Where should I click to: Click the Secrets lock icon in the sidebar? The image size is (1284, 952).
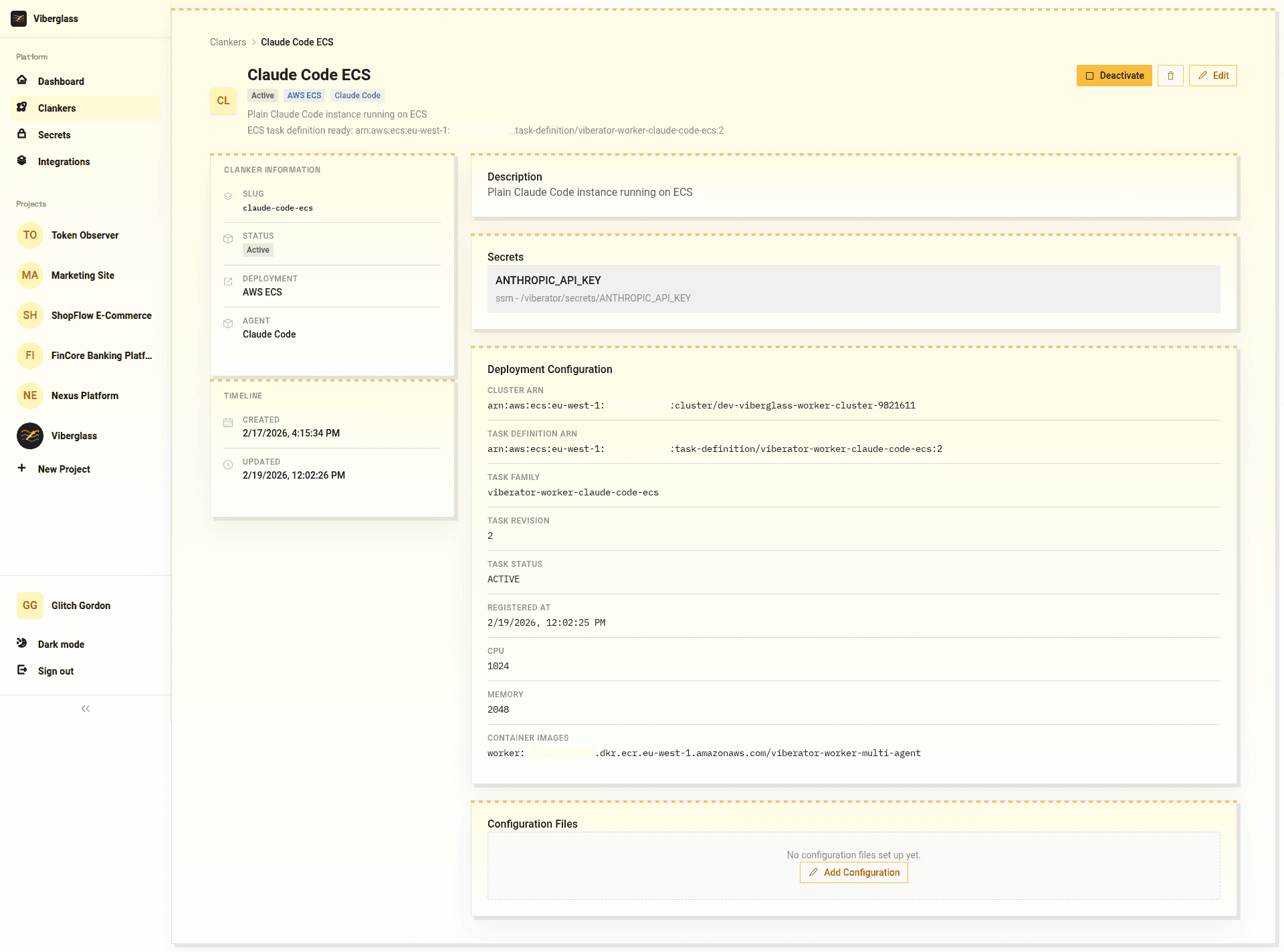point(23,135)
